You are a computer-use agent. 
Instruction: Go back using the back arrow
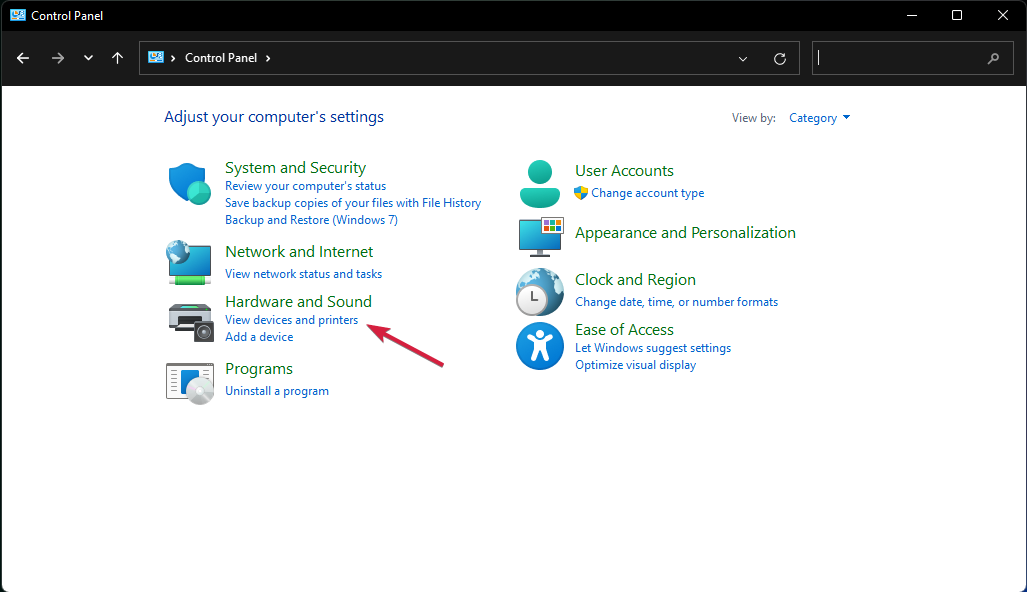23,58
